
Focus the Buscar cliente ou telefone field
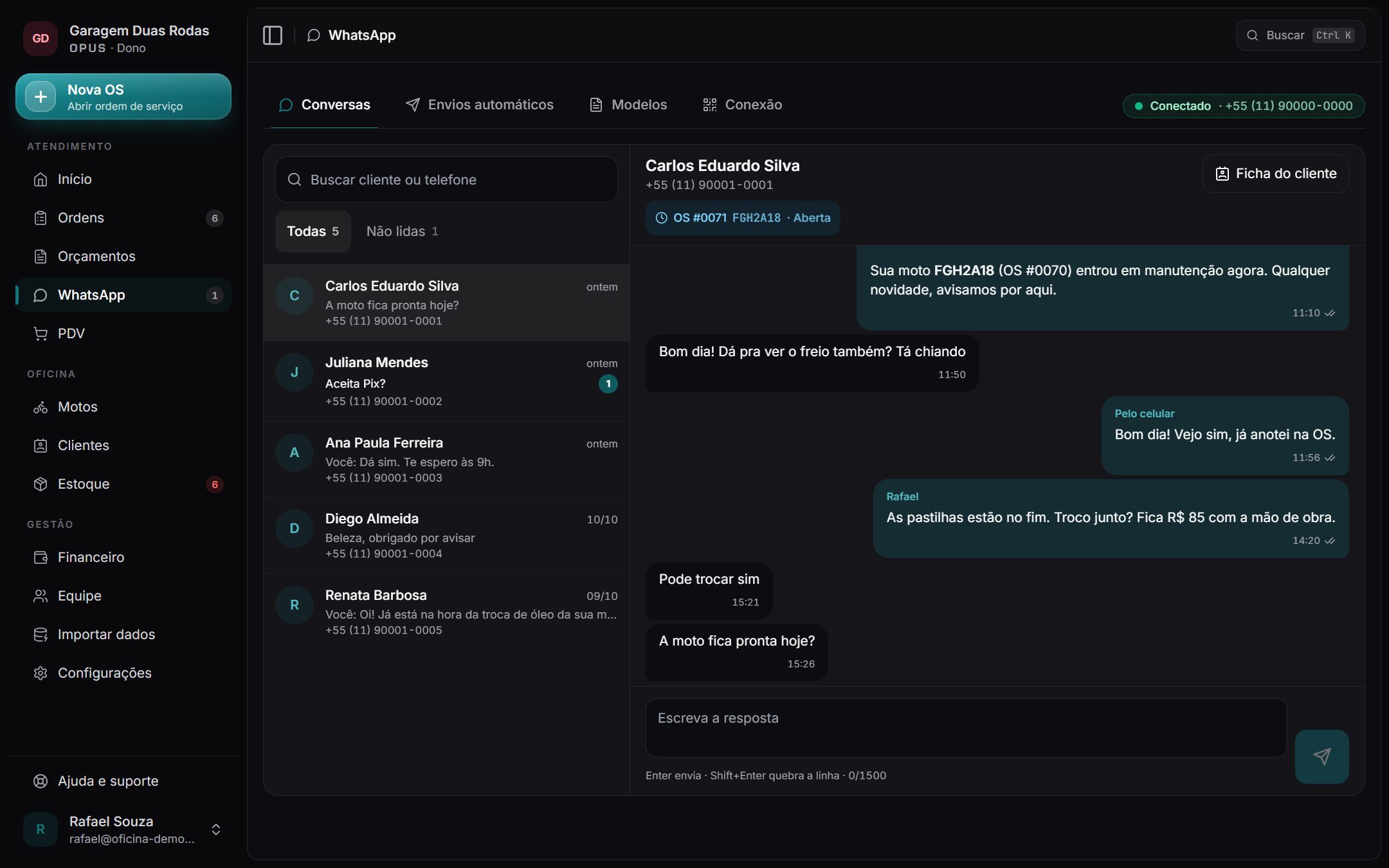446,180
